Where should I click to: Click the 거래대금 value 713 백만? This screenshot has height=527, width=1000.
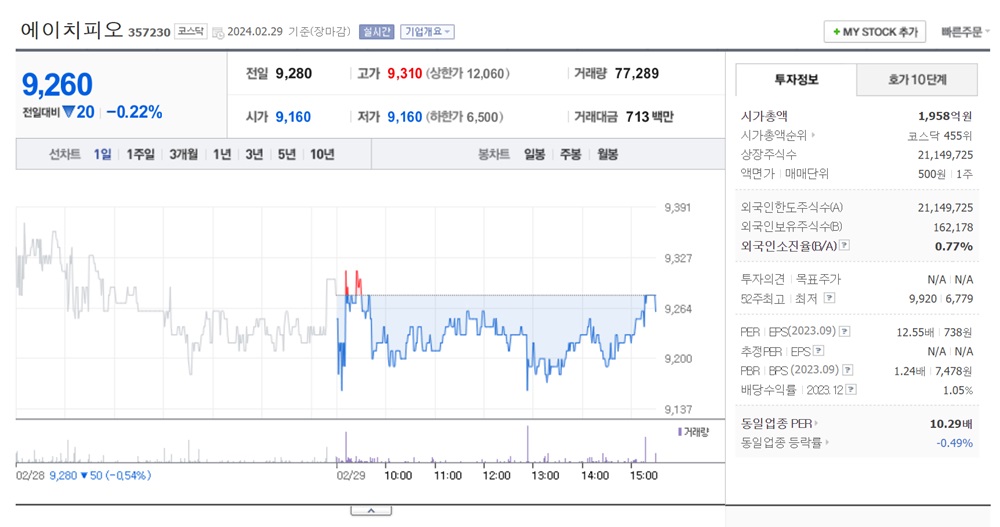tap(649, 117)
